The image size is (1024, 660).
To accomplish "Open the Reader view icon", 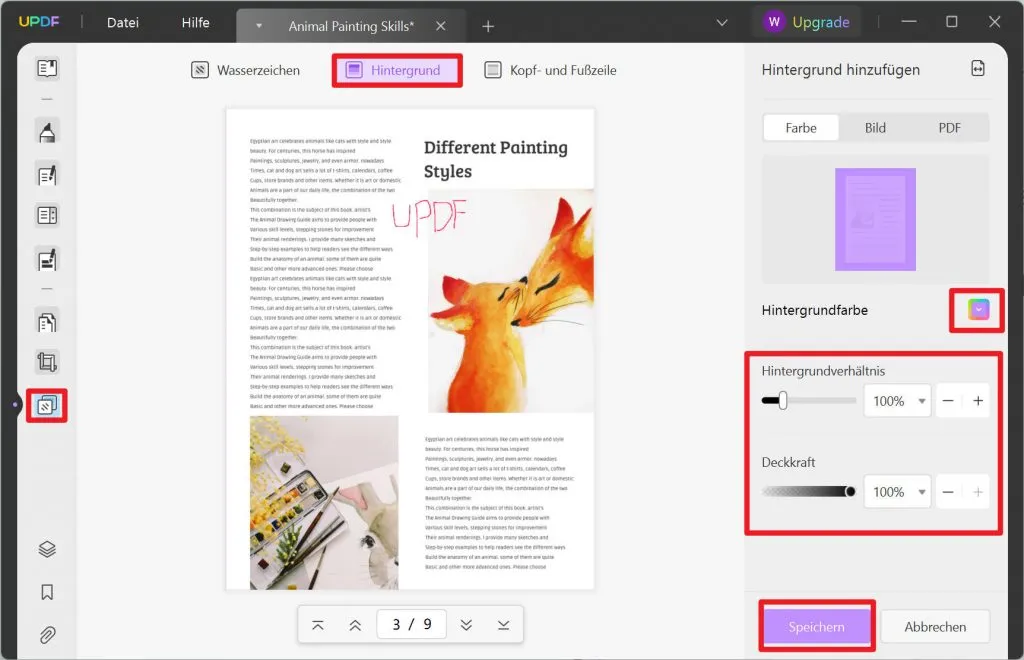I will [46, 68].
